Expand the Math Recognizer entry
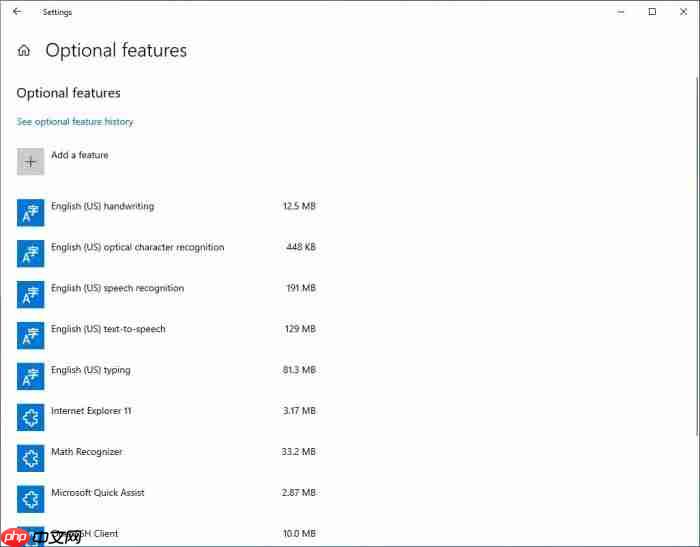 point(87,452)
